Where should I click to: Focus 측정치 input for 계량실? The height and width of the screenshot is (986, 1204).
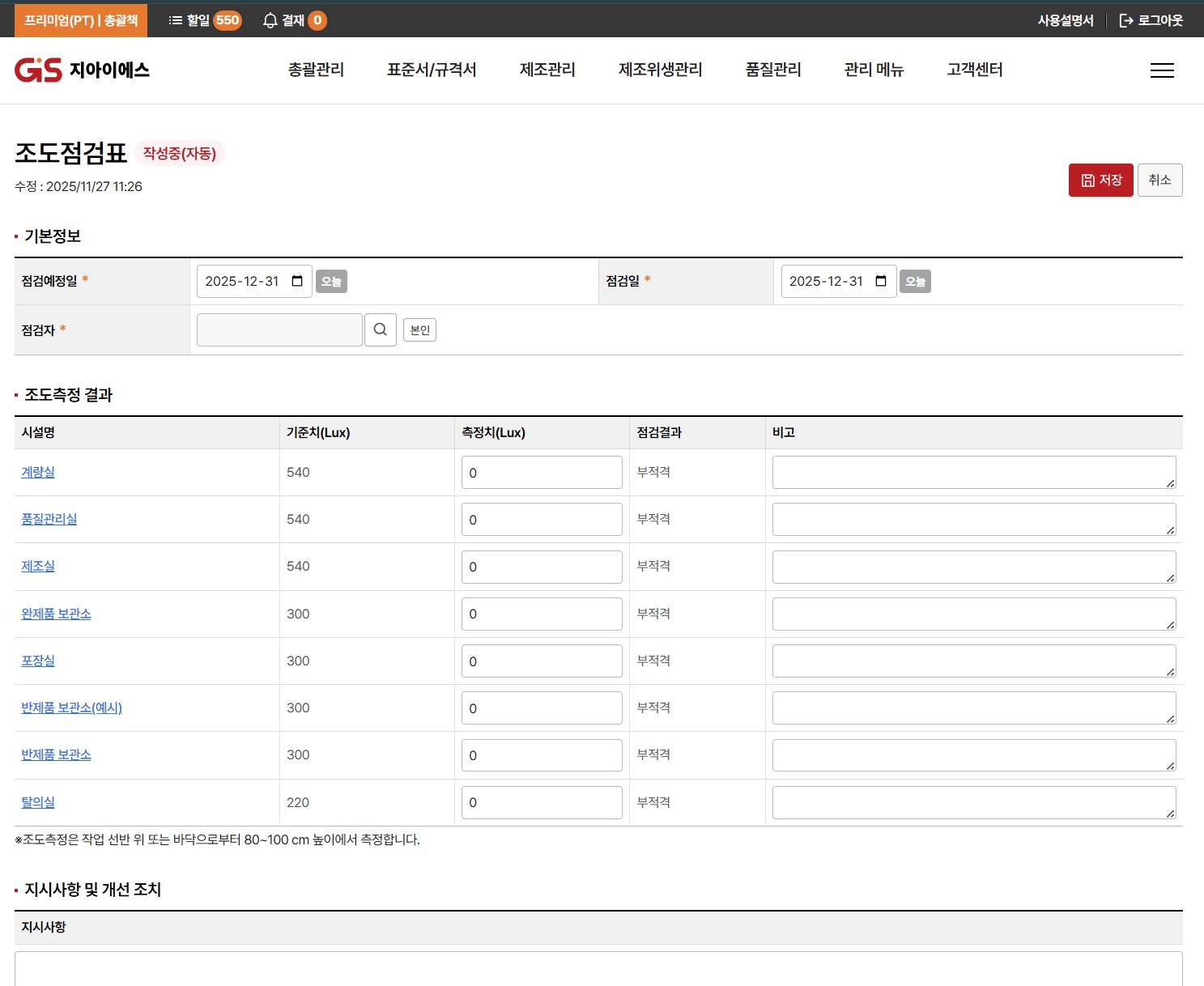pos(542,473)
